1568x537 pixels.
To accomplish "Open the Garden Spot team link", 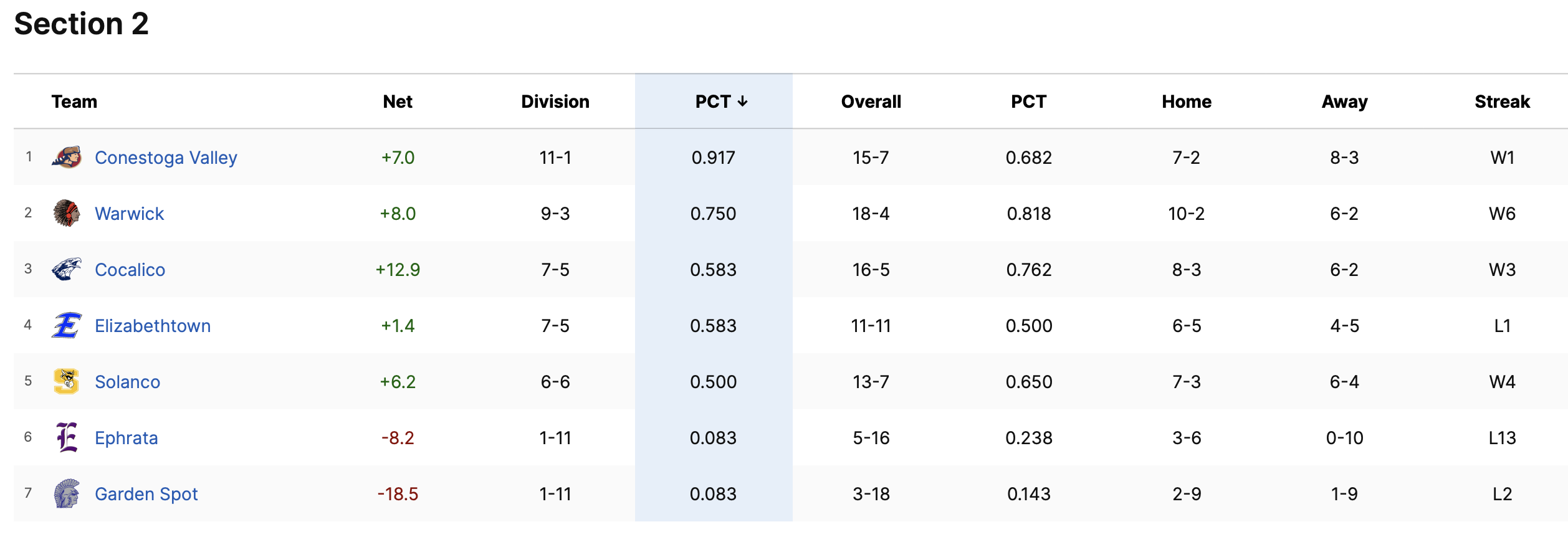I will pyautogui.click(x=146, y=494).
